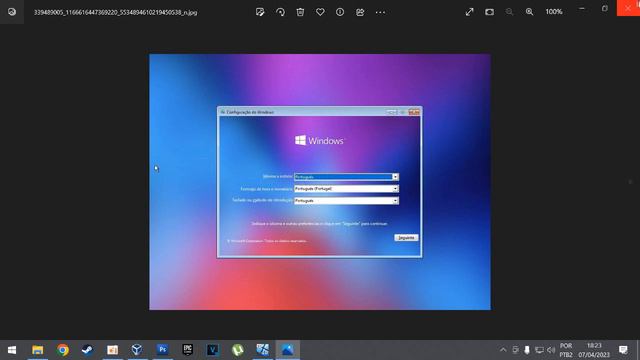
Task: Share the photo using the share icon
Action: [x=360, y=12]
